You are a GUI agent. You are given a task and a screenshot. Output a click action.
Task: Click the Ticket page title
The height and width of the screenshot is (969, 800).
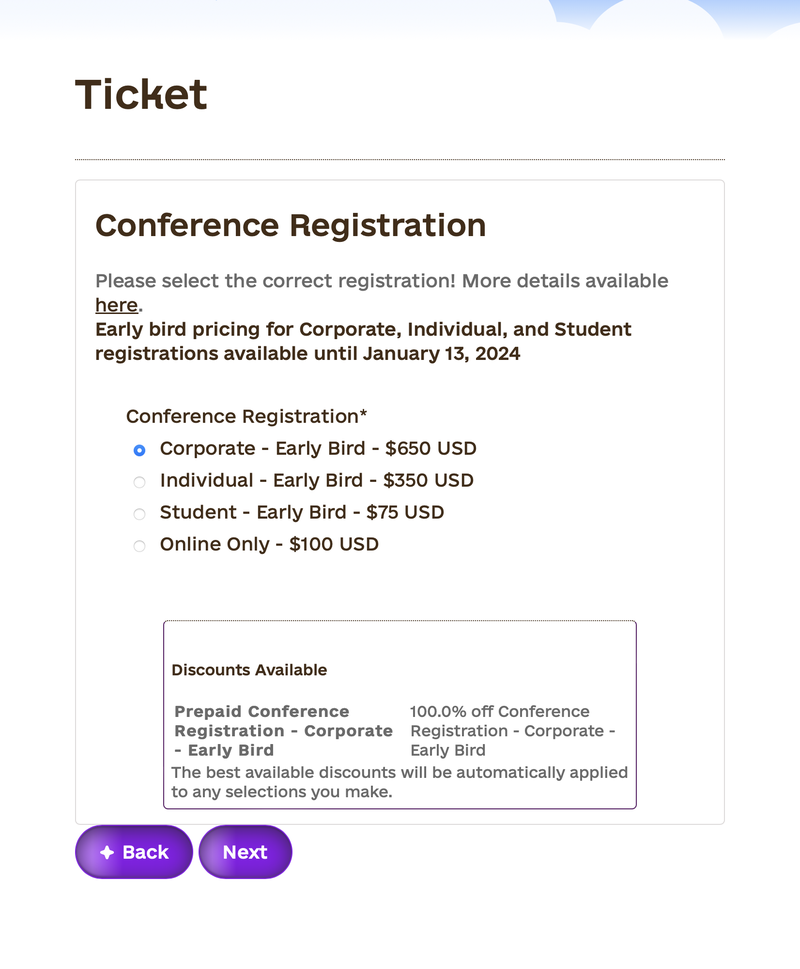pyautogui.click(x=142, y=93)
